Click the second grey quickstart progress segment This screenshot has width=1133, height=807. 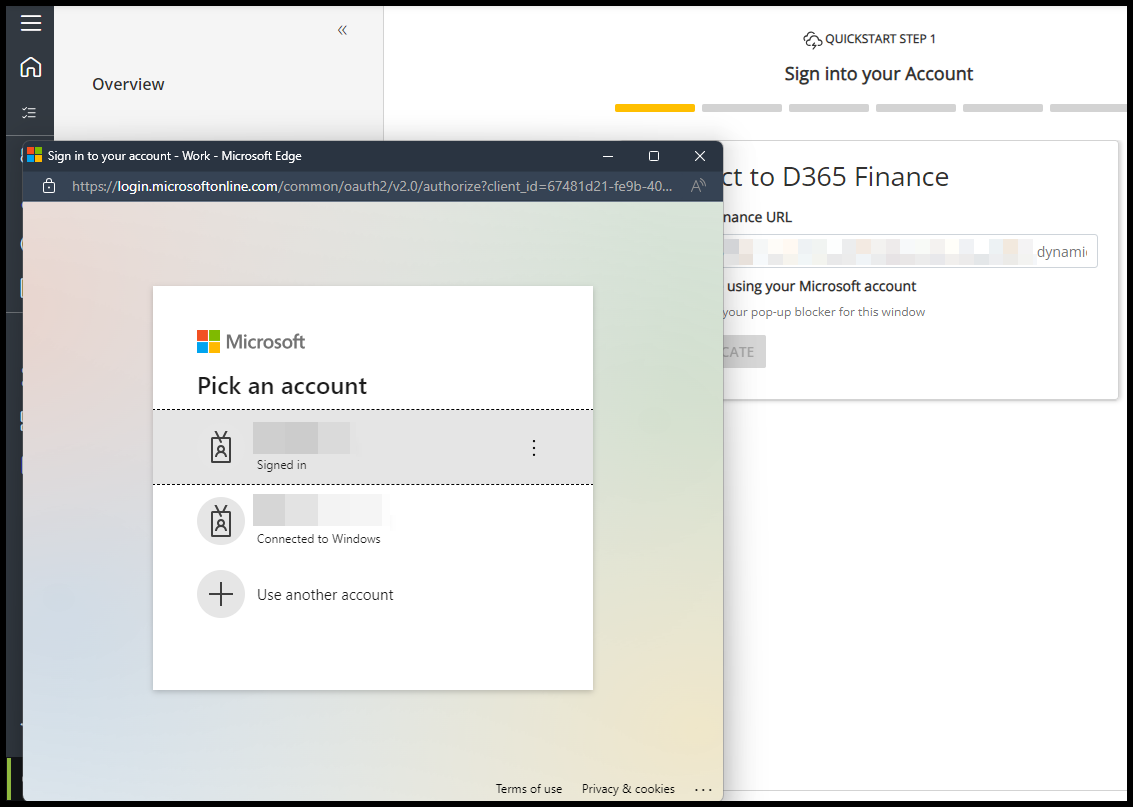tap(742, 108)
